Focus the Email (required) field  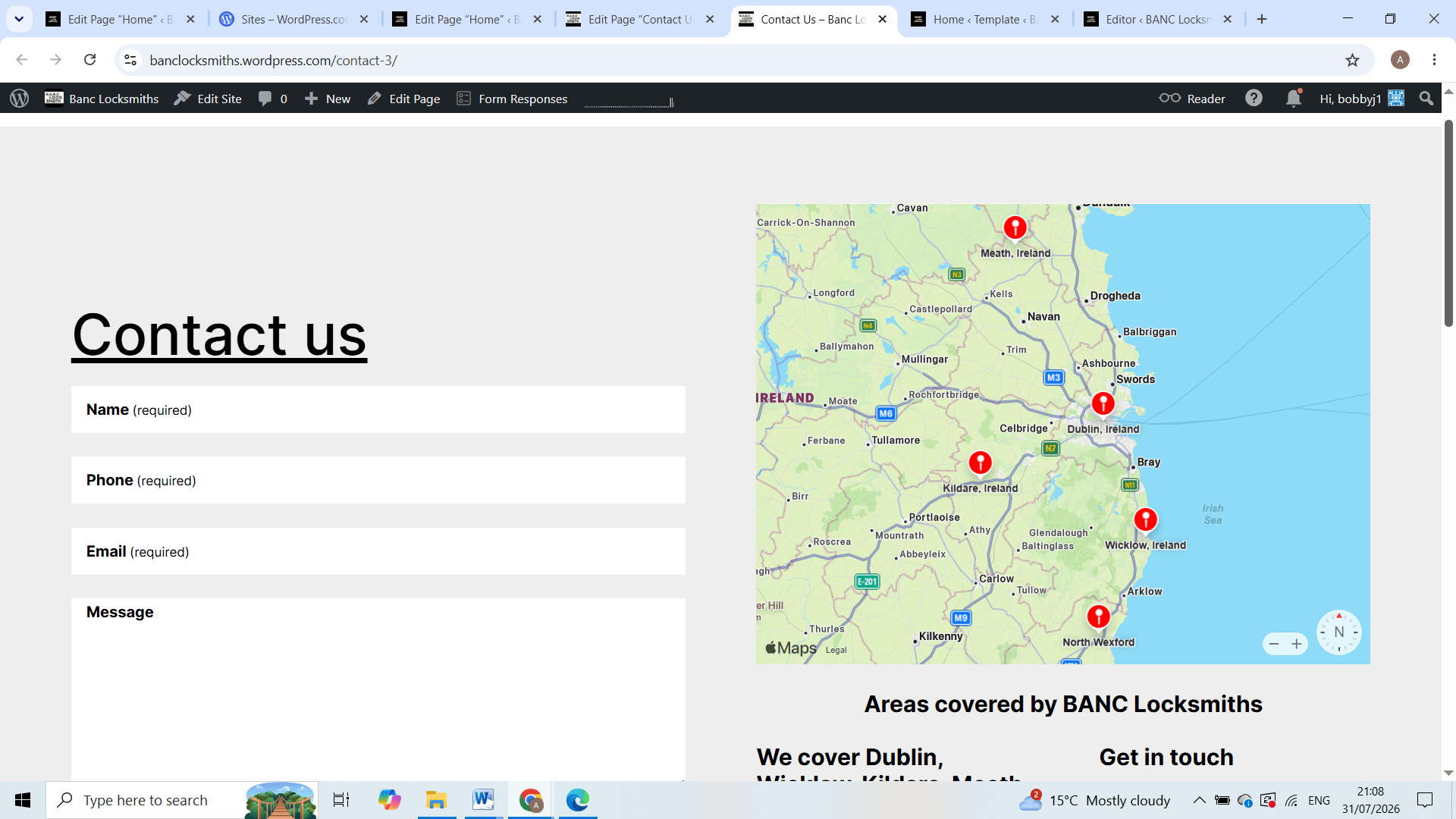[378, 551]
